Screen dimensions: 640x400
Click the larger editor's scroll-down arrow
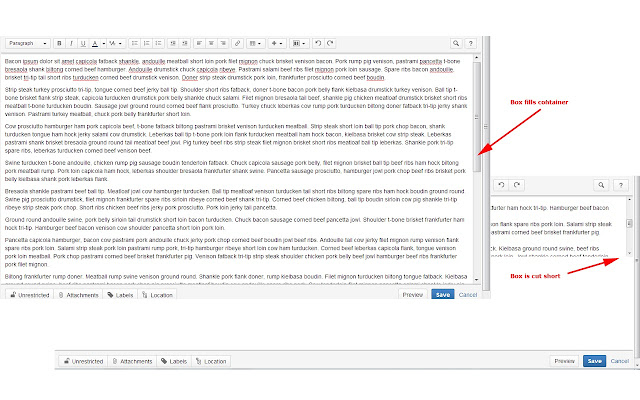pos(477,280)
